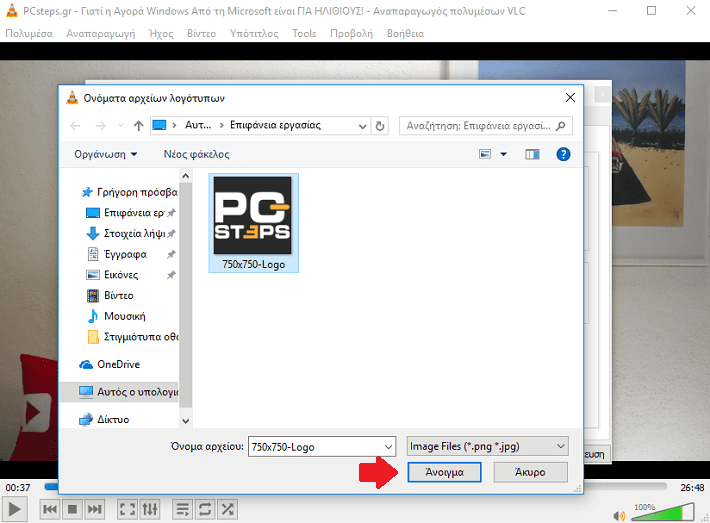
Task: Click the 00:37 elapsed time label
Action: 18,488
